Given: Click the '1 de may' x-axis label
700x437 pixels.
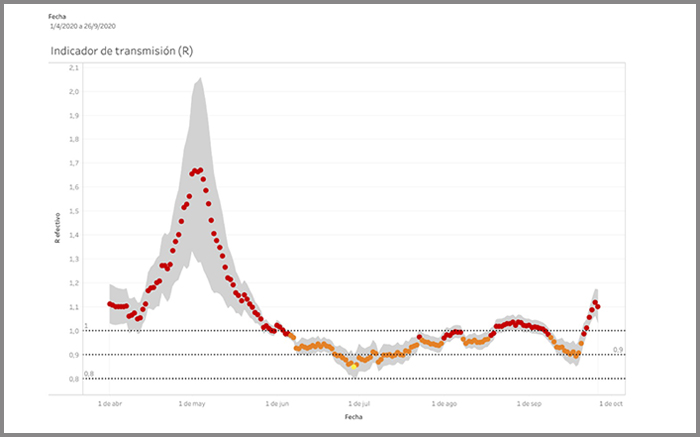Looking at the screenshot, I should tap(192, 404).
